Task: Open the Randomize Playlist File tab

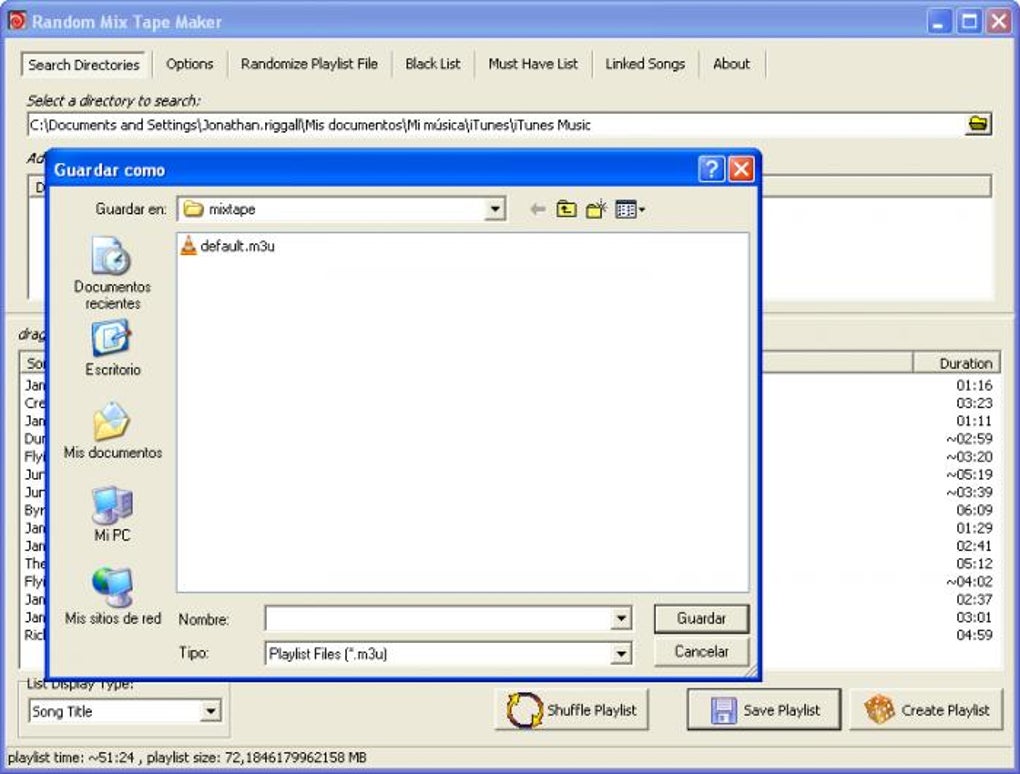Action: 309,64
